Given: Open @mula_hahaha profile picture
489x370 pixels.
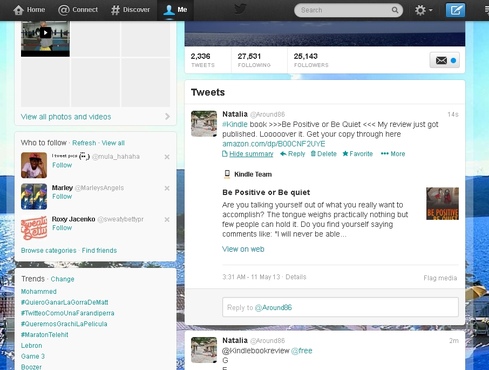Looking at the screenshot, I should tap(34, 165).
